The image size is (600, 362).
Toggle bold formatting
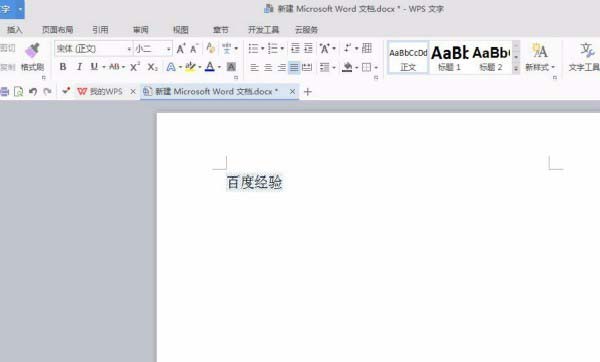[x=63, y=67]
